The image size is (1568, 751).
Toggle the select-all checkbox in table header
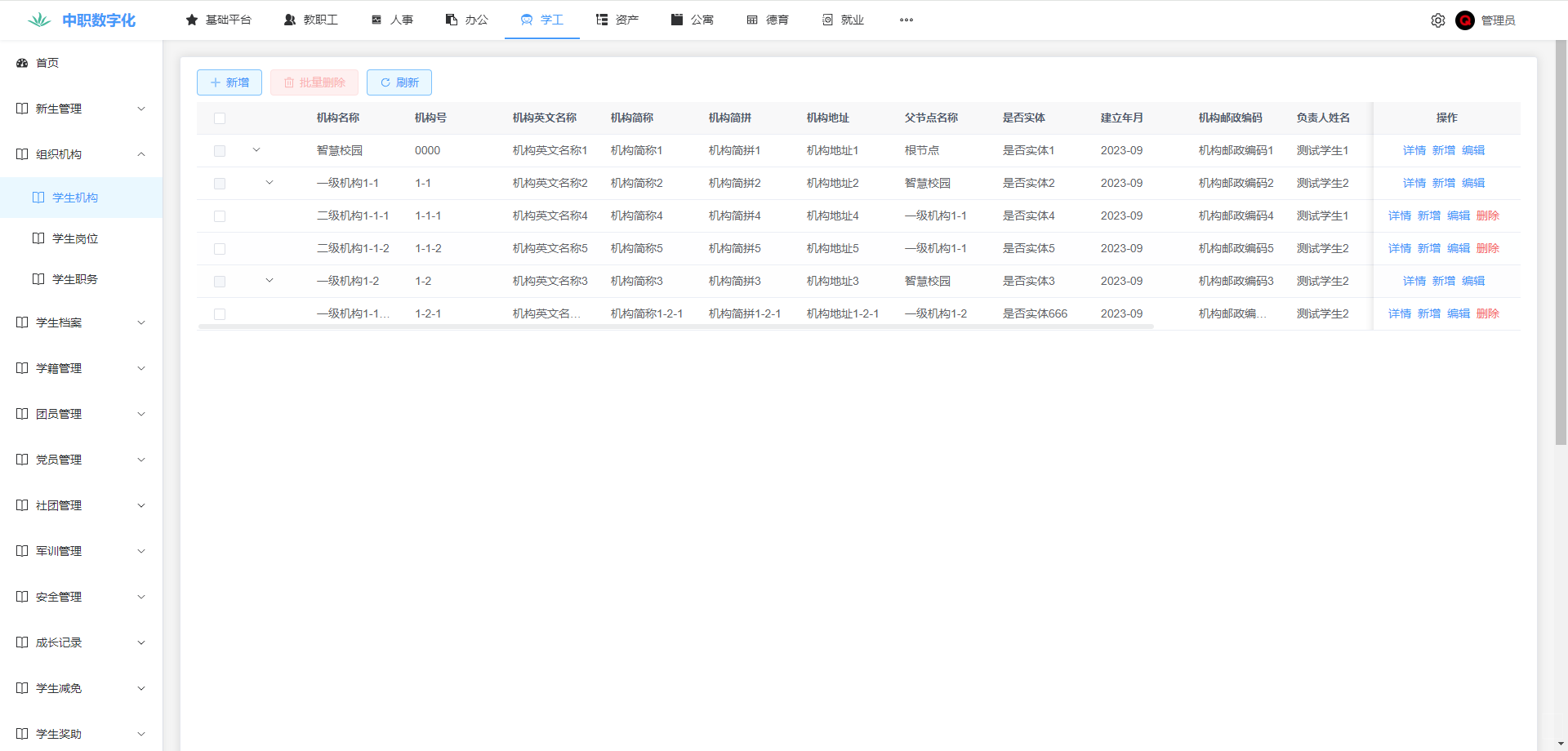click(220, 118)
